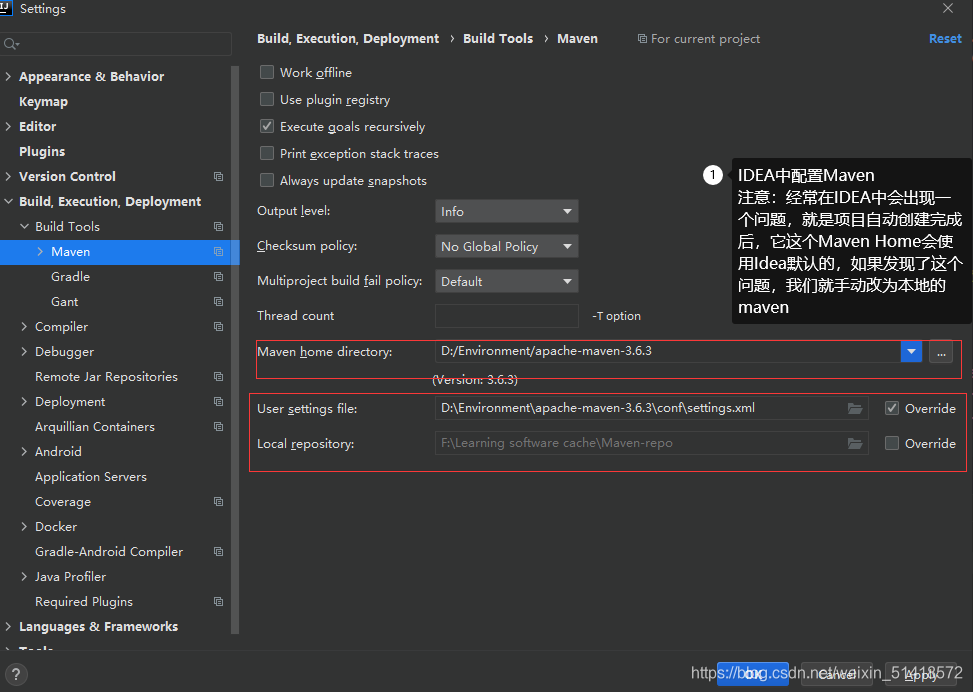
Task: Click the Reset link
Action: 945,38
